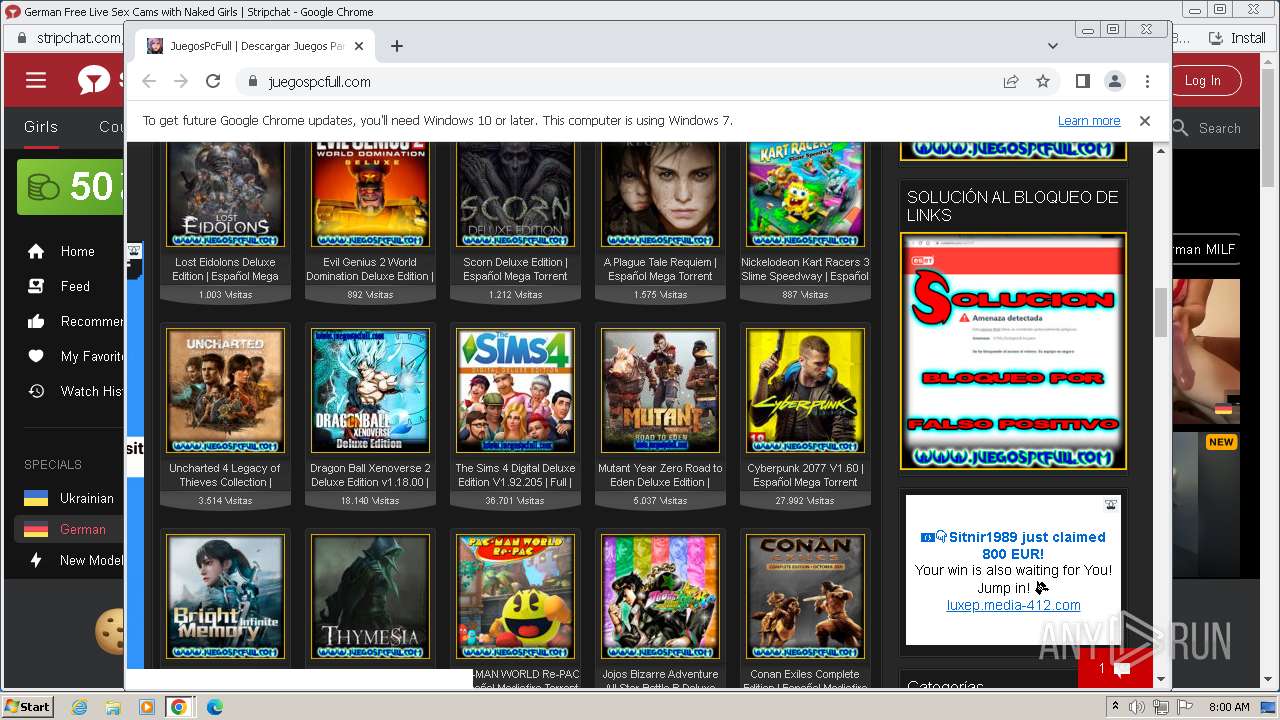Switch to Chrome taskbar button

coord(178,707)
